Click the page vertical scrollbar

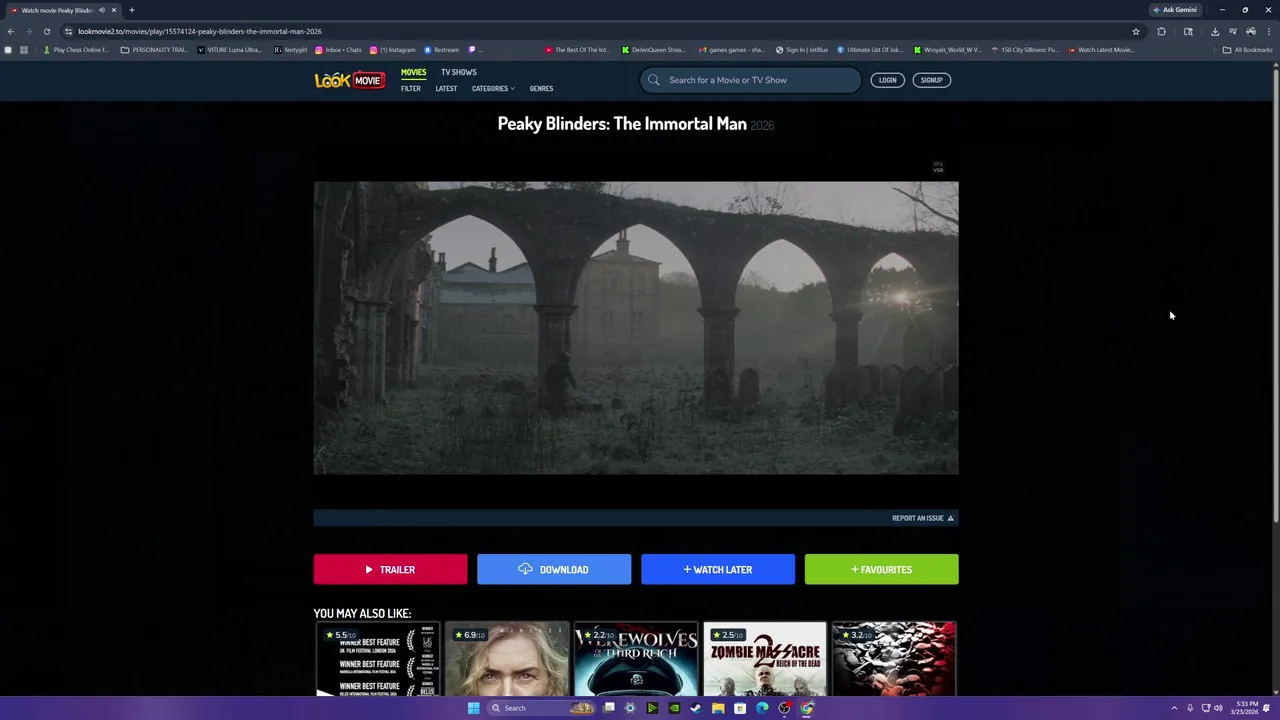[x=1276, y=295]
